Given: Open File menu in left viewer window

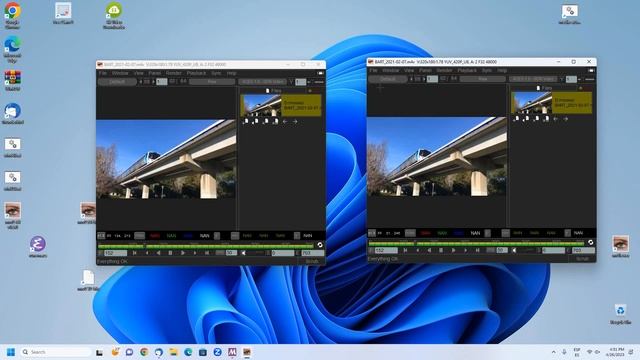Looking at the screenshot, I should click(x=103, y=73).
